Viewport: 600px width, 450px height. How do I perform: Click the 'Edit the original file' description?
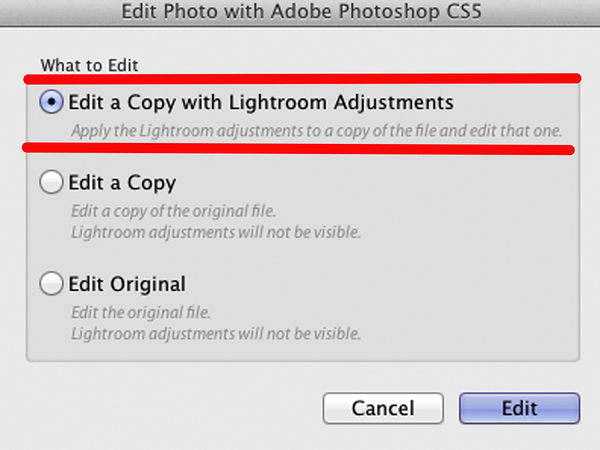click(x=141, y=313)
